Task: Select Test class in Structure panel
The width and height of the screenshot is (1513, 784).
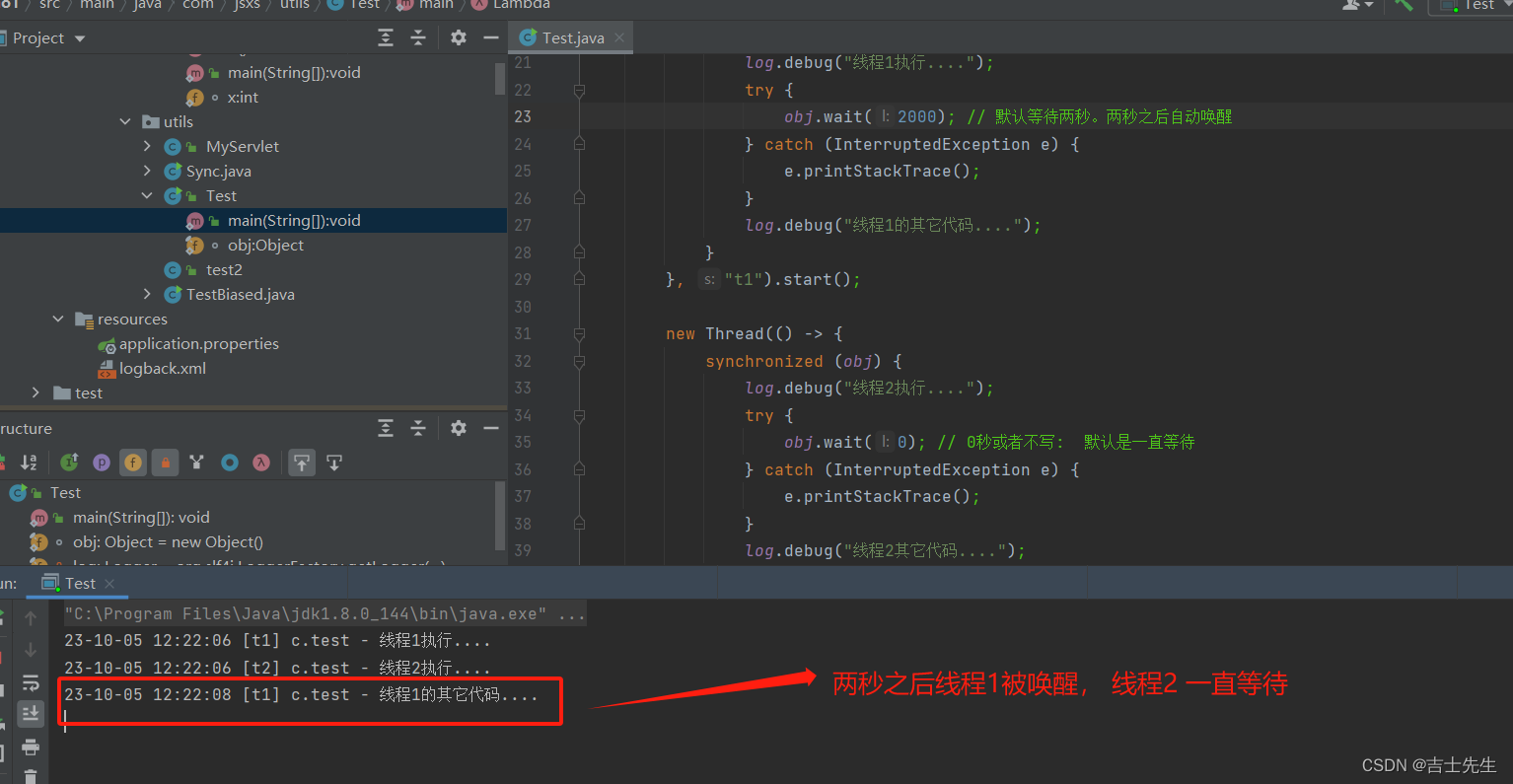Action: (x=65, y=493)
